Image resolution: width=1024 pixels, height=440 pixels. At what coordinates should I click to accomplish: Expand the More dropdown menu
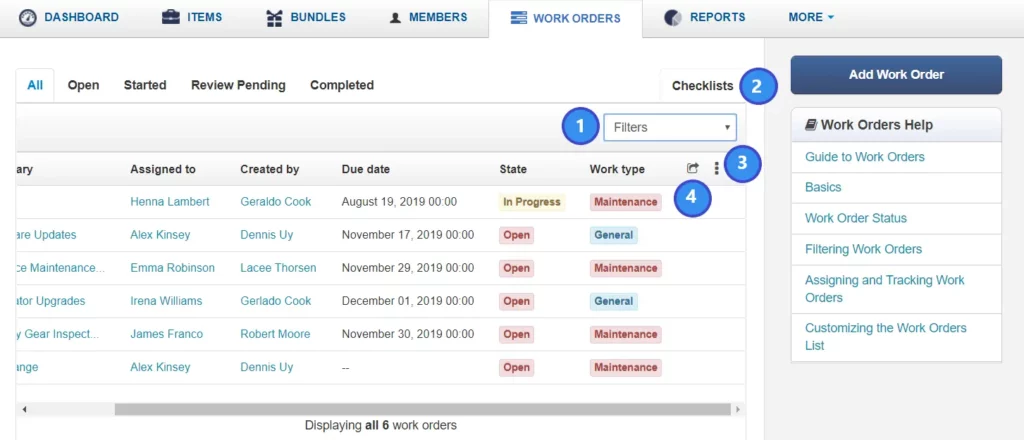tap(811, 18)
